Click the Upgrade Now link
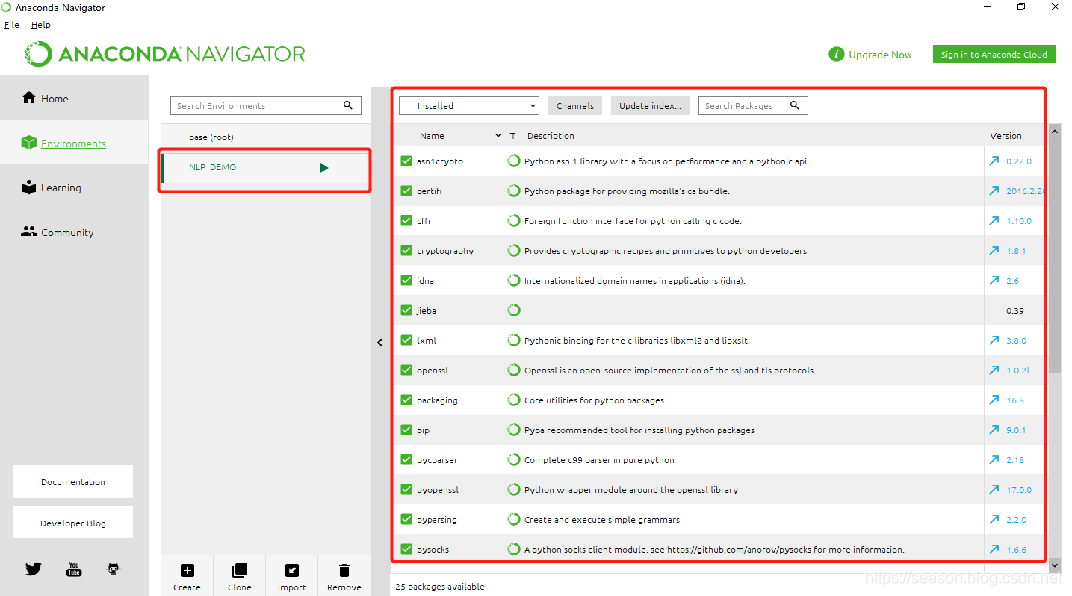1072x596 pixels. (x=880, y=54)
